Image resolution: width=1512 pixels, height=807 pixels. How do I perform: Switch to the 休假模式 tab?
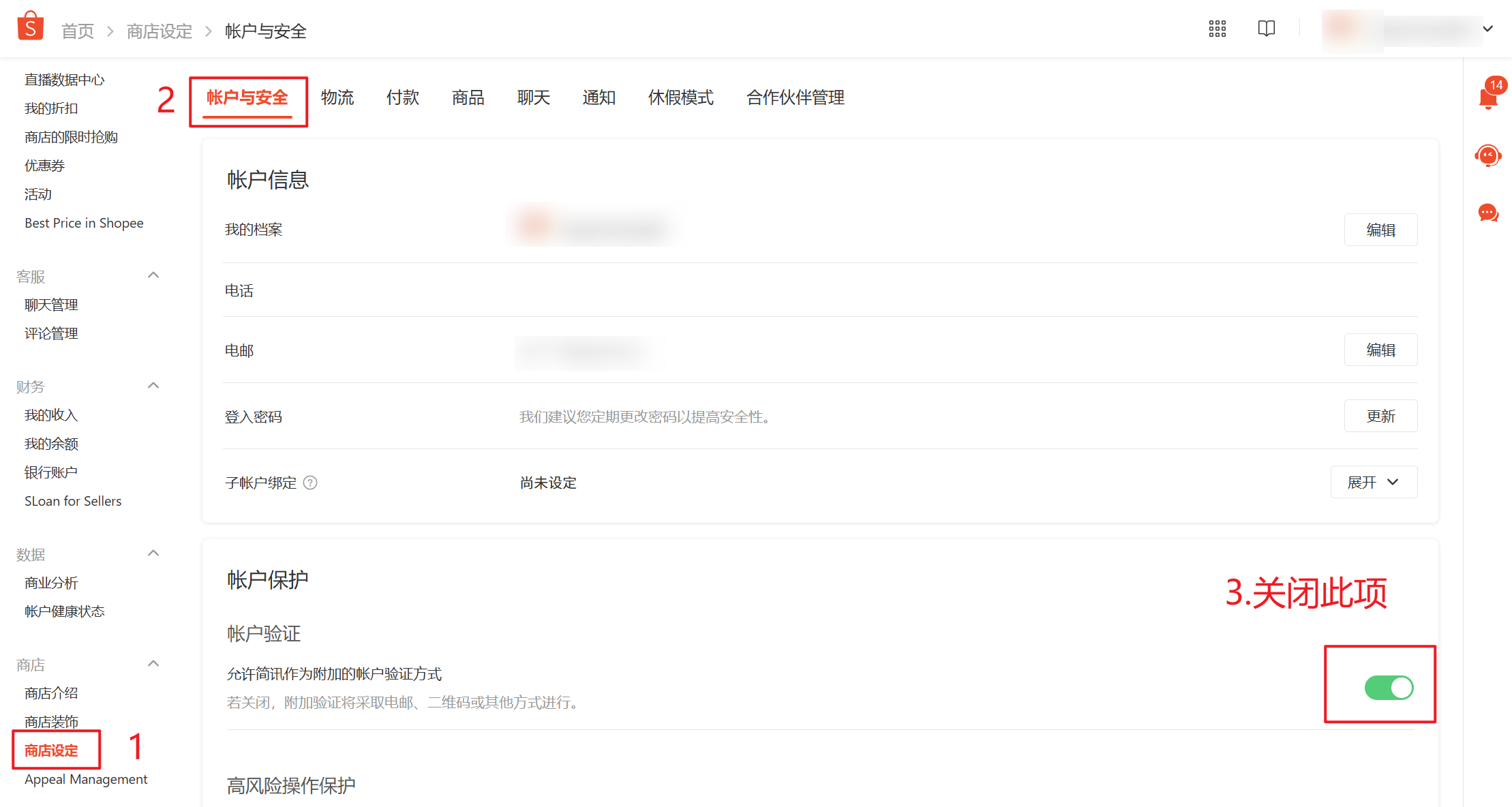click(x=680, y=97)
